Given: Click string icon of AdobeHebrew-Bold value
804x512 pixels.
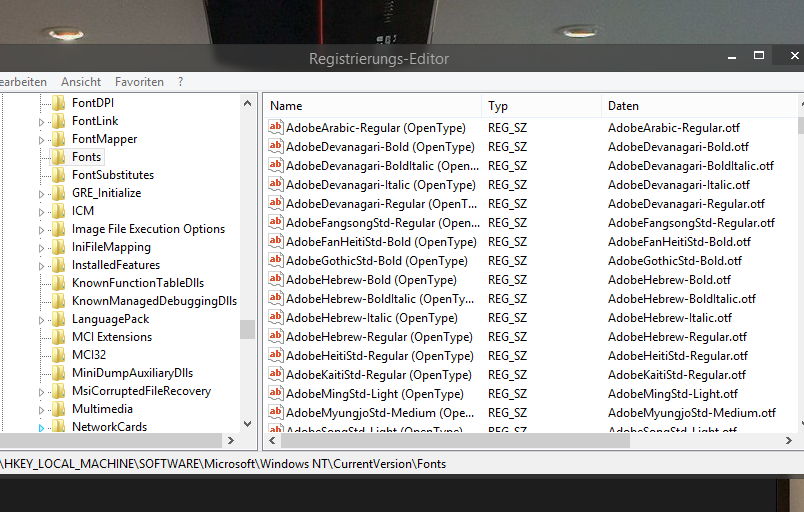Looking at the screenshot, I should pos(276,278).
